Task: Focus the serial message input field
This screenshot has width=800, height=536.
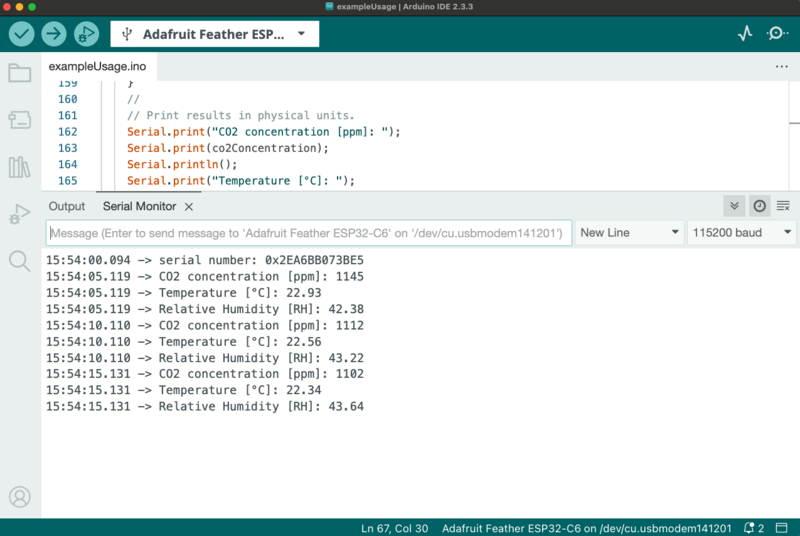Action: pos(309,233)
